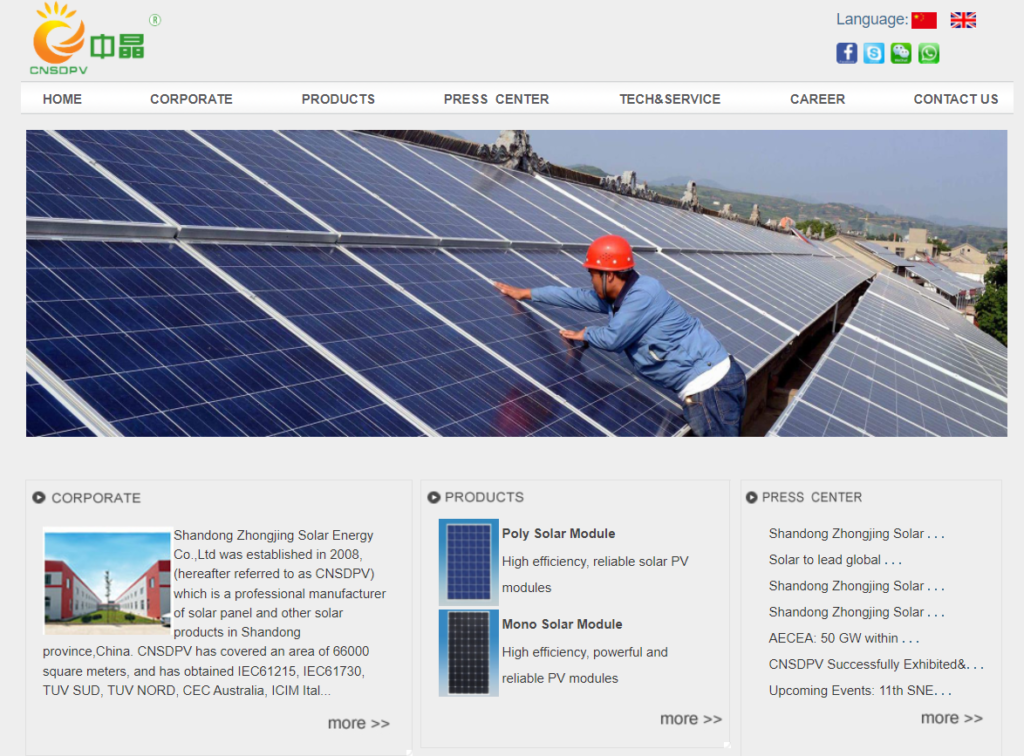The height and width of the screenshot is (756, 1024).
Task: Open 'CNSDPV Successfully Exhibited&' news item
Action: pos(876,664)
